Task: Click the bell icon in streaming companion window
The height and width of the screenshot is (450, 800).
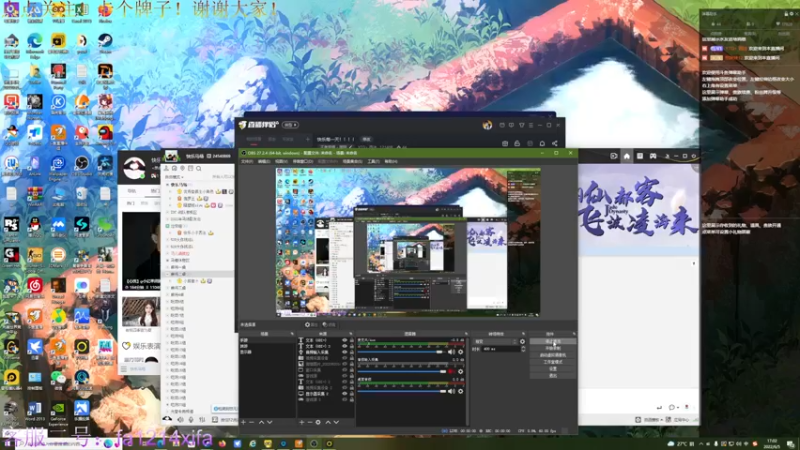Action: coord(542,144)
